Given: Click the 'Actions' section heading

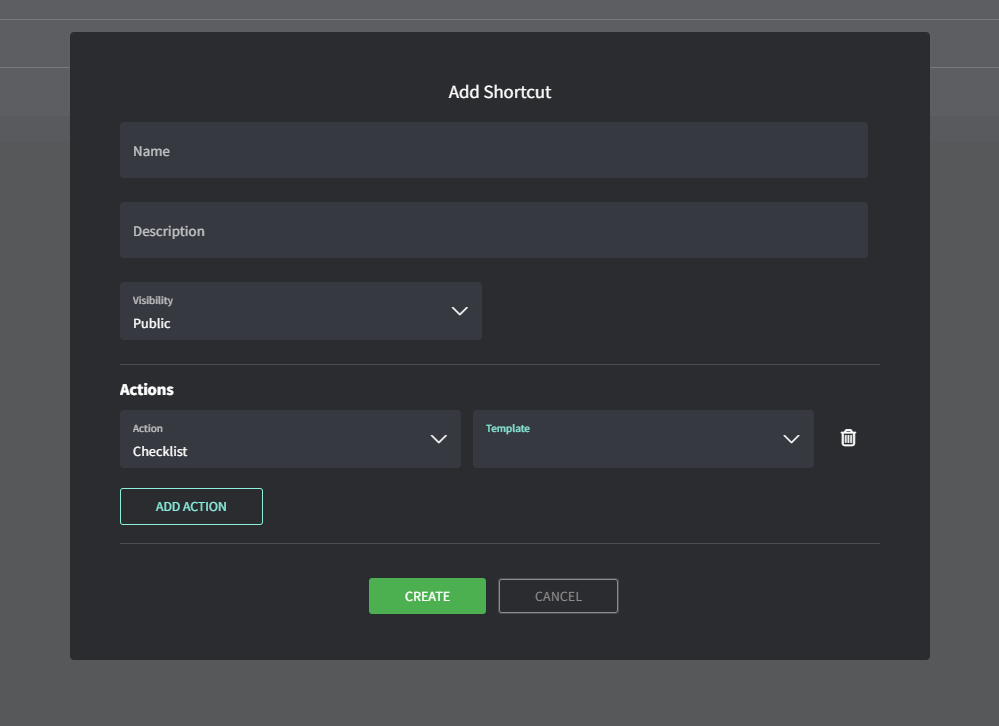Looking at the screenshot, I should [x=147, y=390].
